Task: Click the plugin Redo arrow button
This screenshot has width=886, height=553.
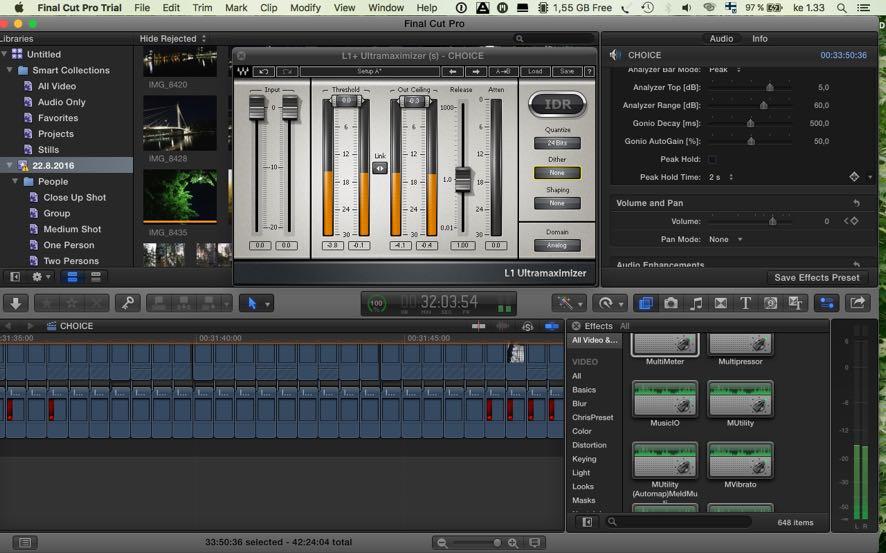Action: click(287, 72)
